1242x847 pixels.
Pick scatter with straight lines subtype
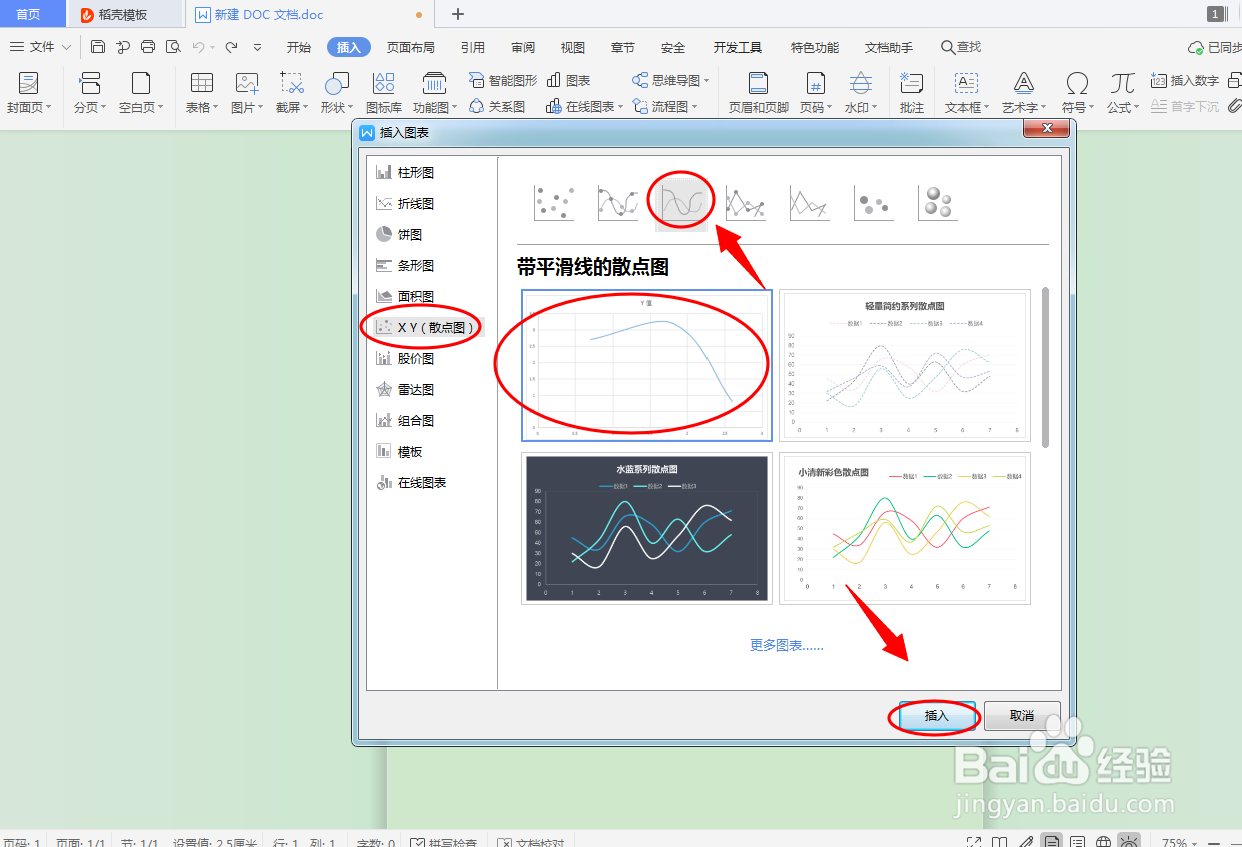(x=809, y=203)
